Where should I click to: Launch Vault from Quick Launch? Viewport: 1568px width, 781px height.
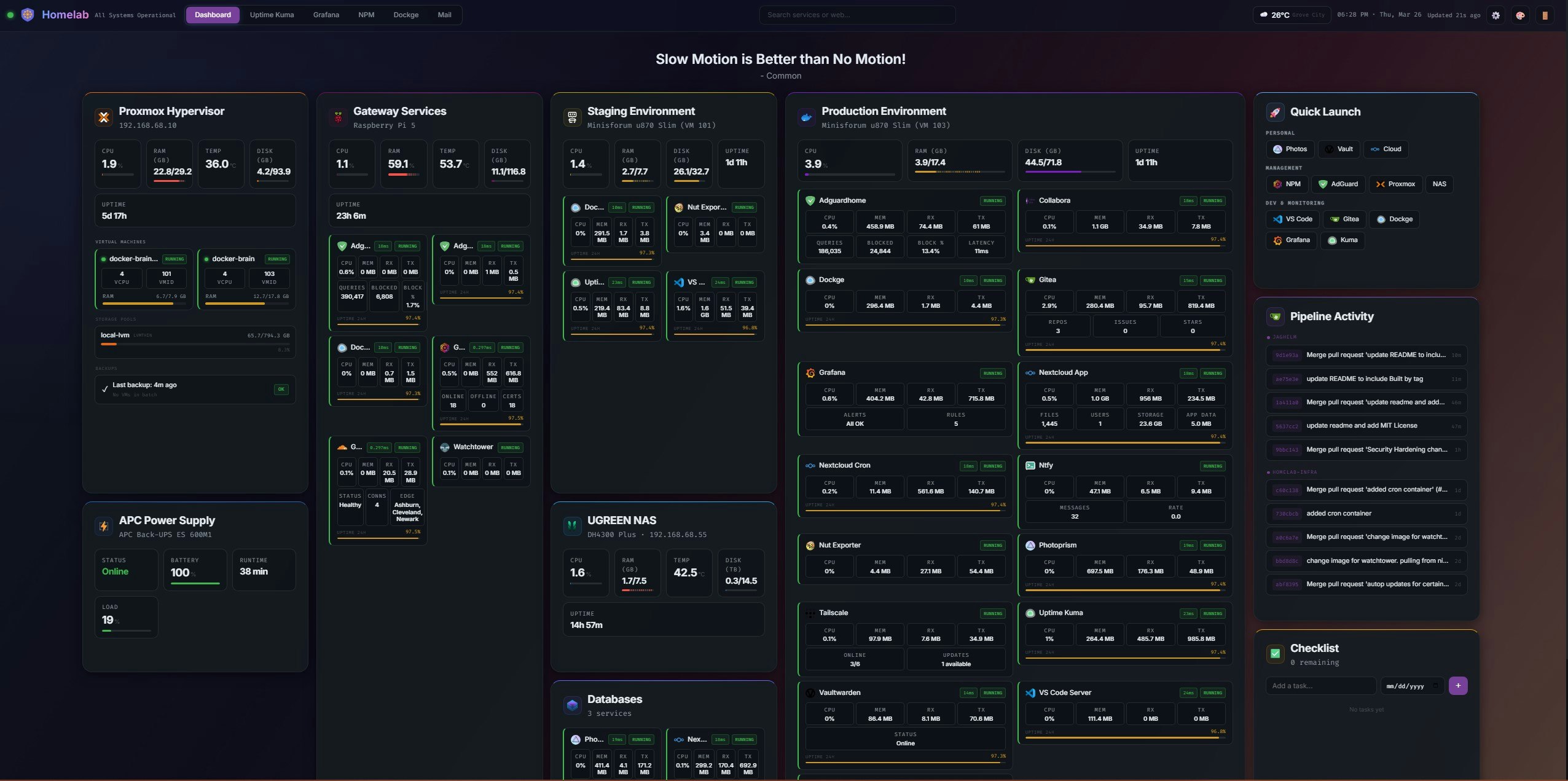(1338, 149)
